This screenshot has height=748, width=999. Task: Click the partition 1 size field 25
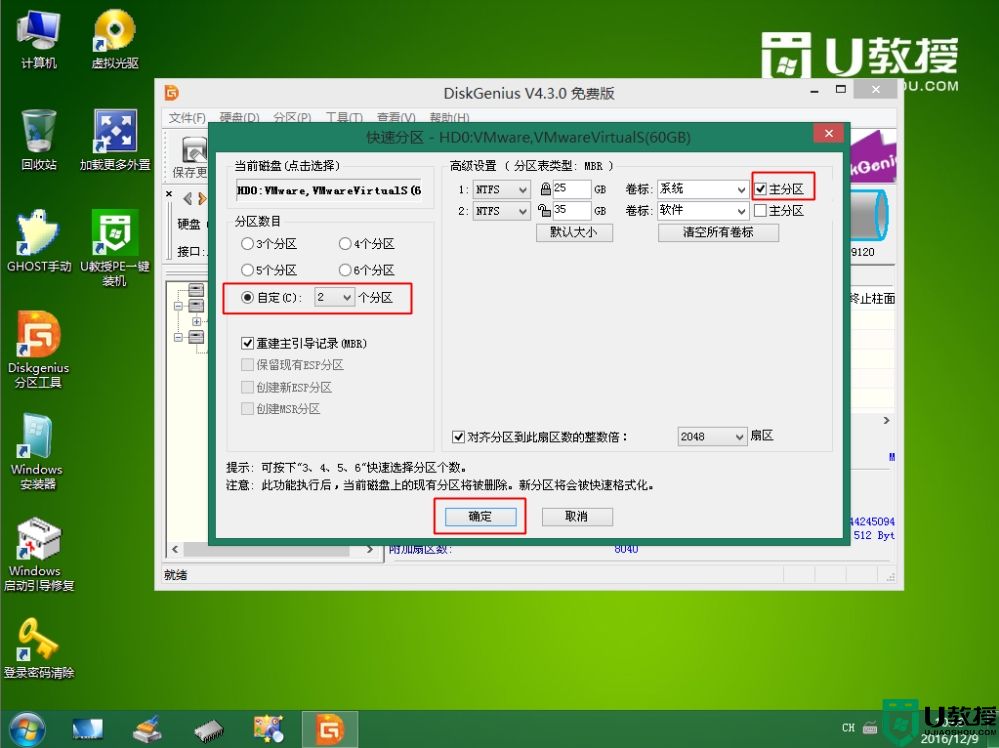point(572,189)
